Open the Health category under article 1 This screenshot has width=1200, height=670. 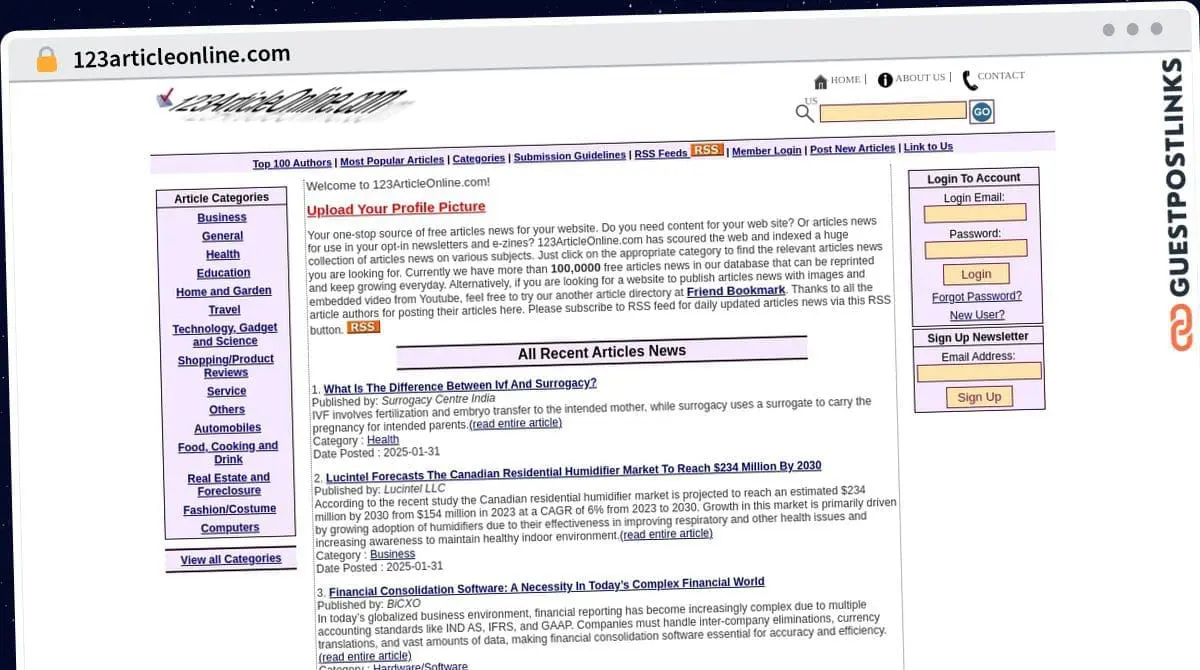[383, 439]
